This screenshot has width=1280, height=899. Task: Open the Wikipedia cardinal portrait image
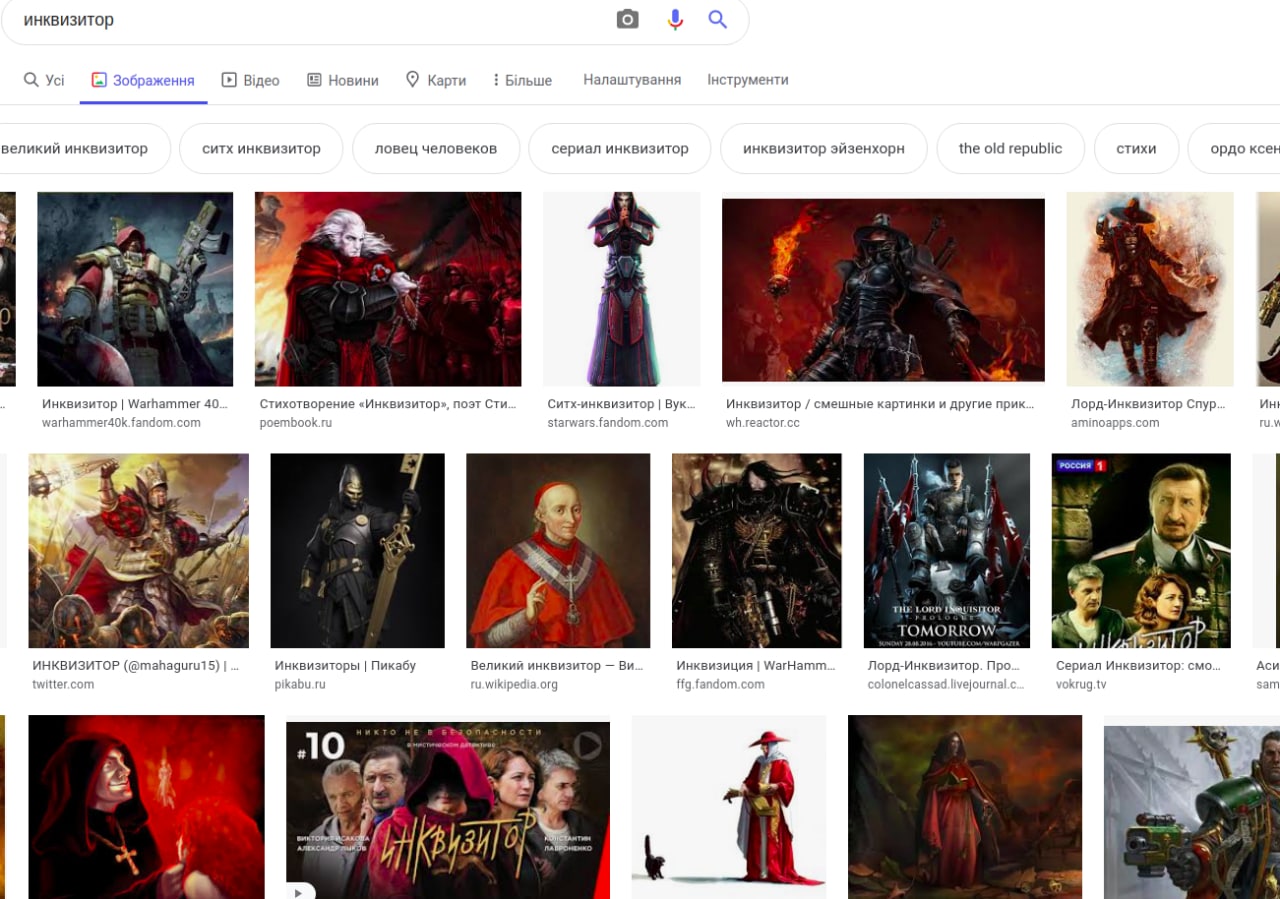coord(558,551)
